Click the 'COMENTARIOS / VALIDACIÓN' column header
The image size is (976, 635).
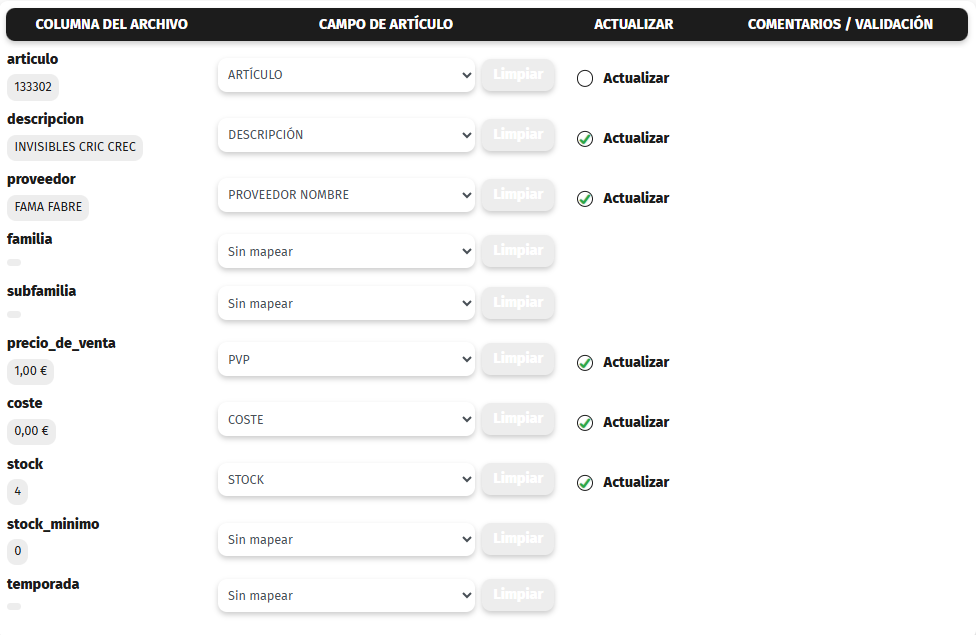(x=840, y=24)
